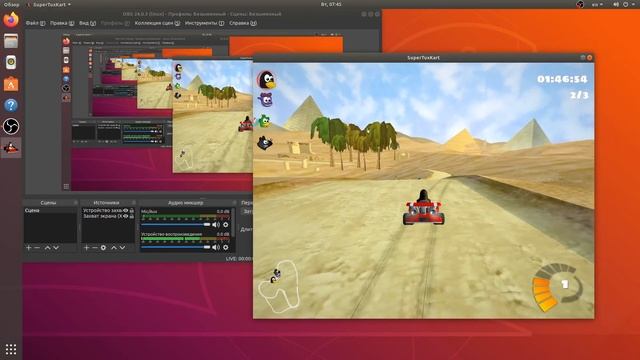
Task: Open Ubuntu Software from the dock
Action: tap(11, 84)
